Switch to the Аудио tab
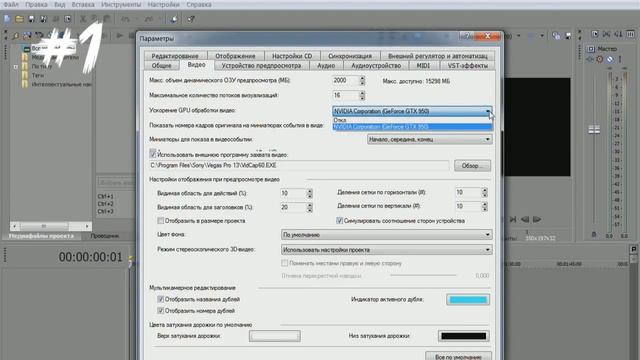The height and width of the screenshot is (360, 640). pos(326,65)
